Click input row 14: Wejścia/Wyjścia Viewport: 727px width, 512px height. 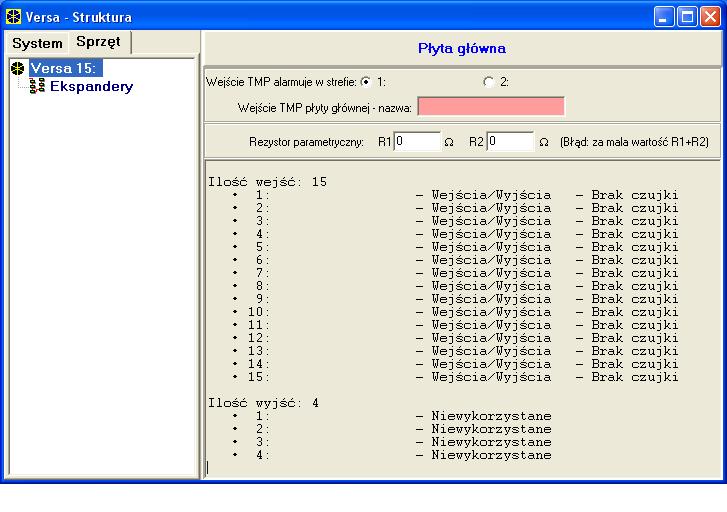coord(491,364)
